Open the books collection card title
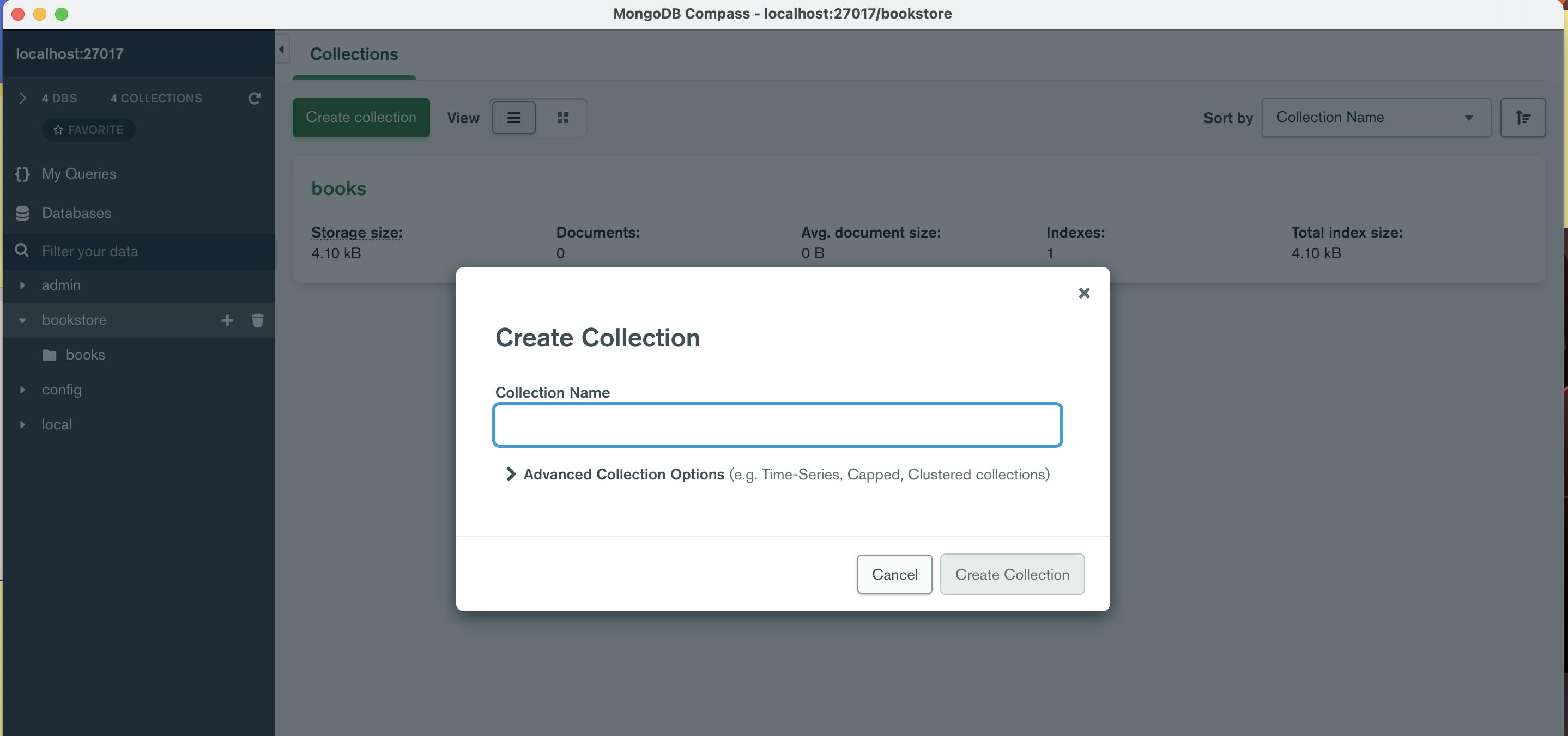1568x736 pixels. point(338,188)
